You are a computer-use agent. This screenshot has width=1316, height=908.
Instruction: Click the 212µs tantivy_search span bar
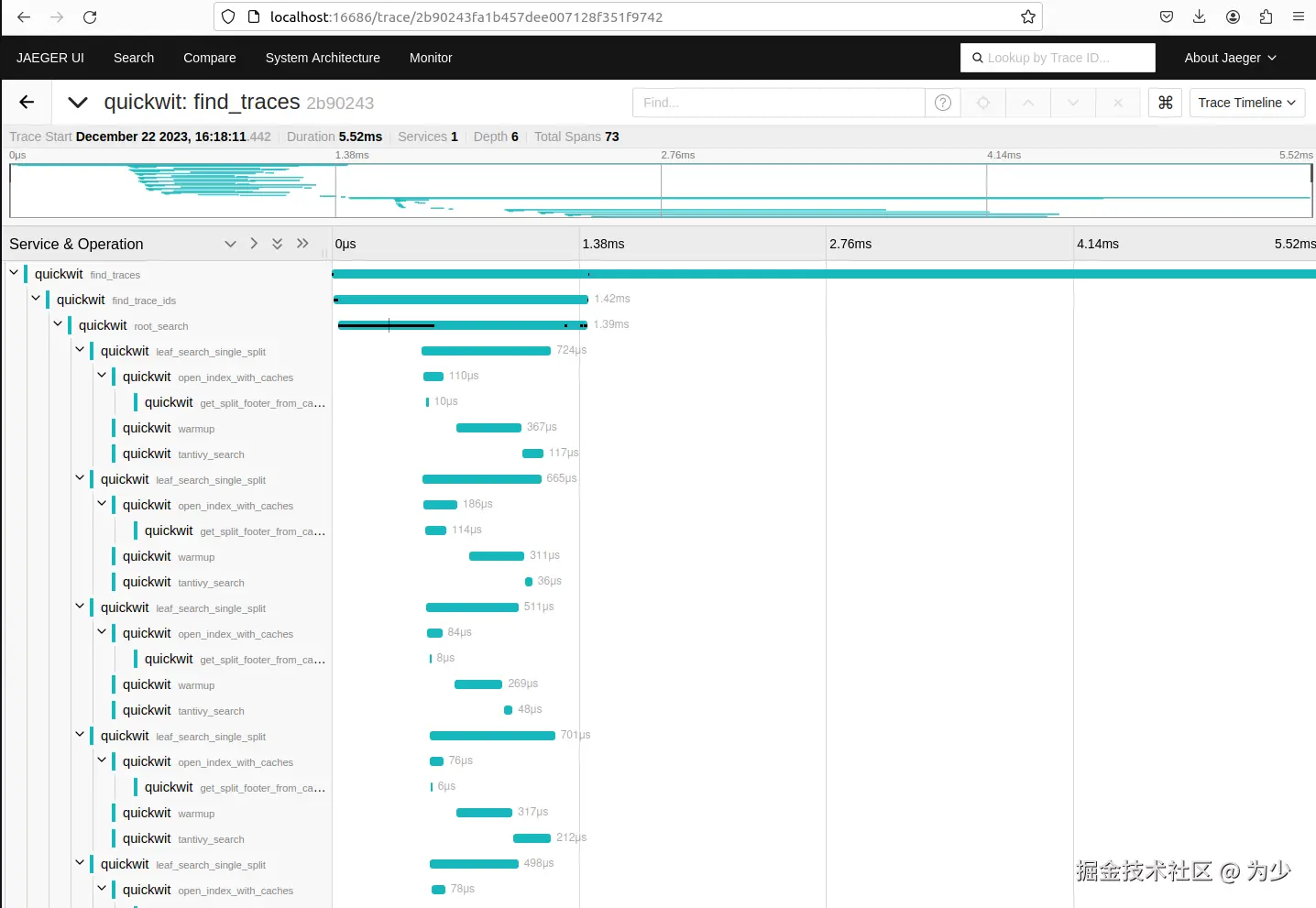point(532,838)
